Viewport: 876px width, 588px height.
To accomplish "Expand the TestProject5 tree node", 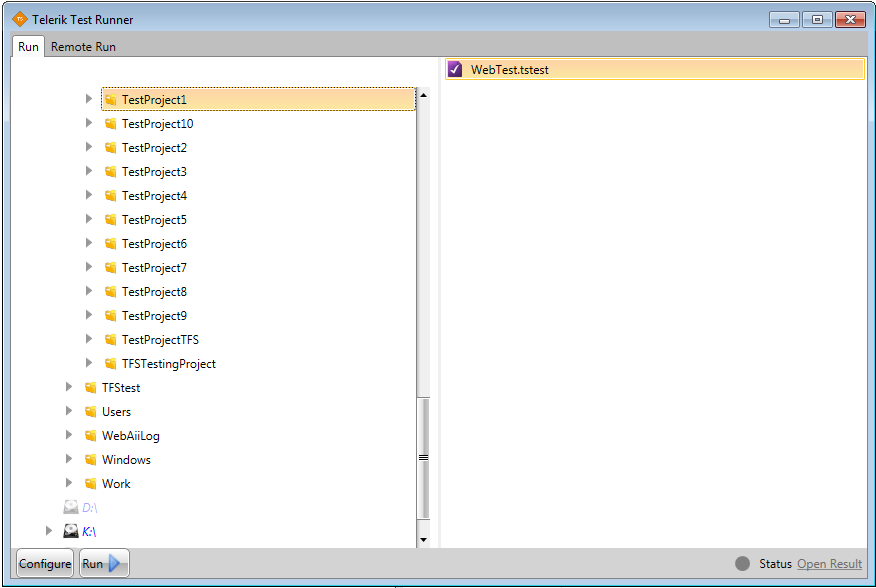I will coord(89,219).
